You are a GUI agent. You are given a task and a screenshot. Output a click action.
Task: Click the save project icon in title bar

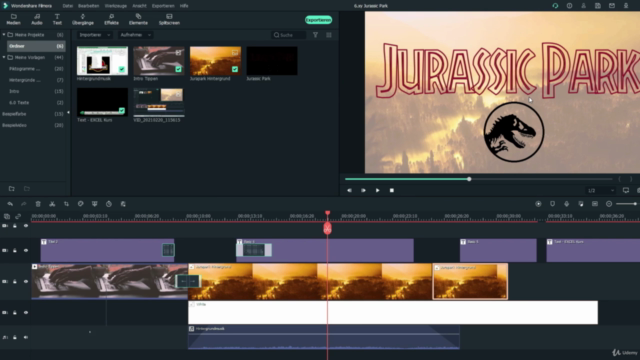pos(598,6)
